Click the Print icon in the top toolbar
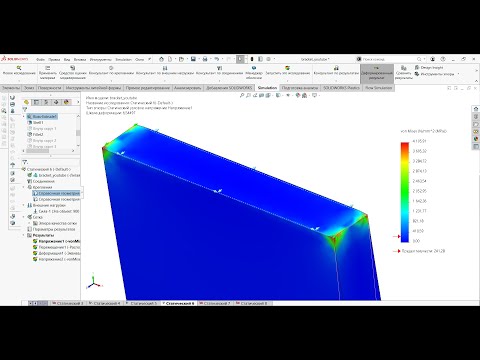480x360 pixels. tap(205, 59)
